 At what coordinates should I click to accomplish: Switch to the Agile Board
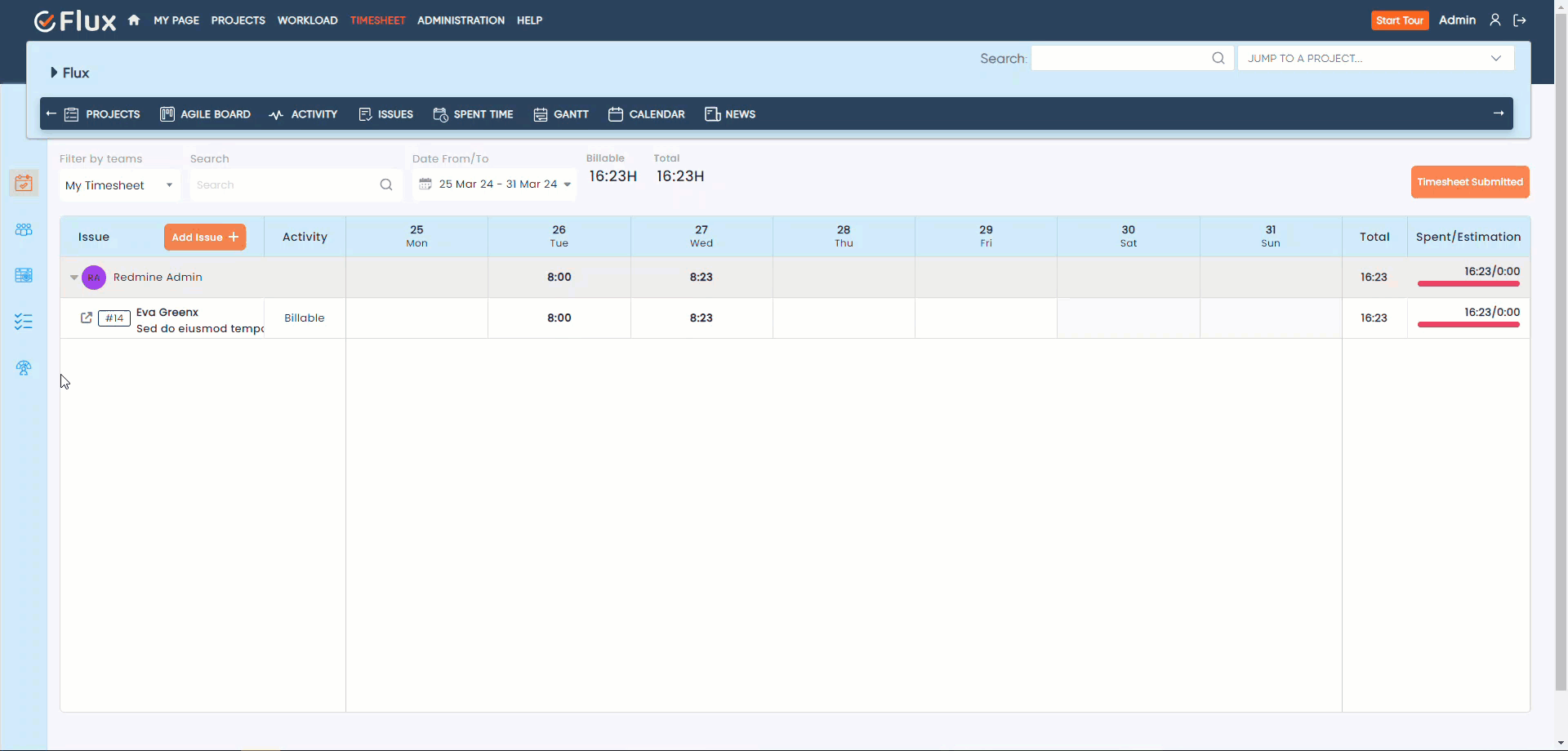coord(205,114)
